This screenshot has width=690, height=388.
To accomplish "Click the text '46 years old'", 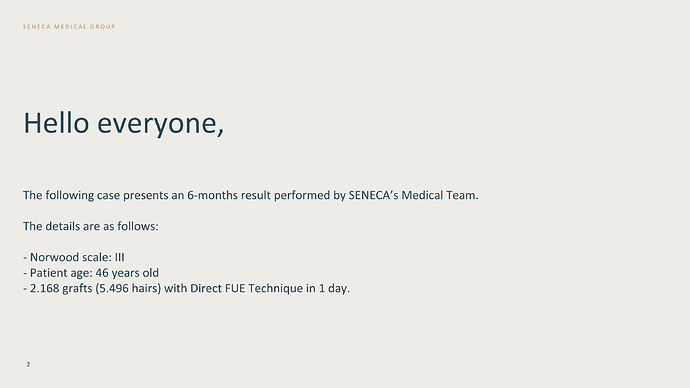I will 127,273.
